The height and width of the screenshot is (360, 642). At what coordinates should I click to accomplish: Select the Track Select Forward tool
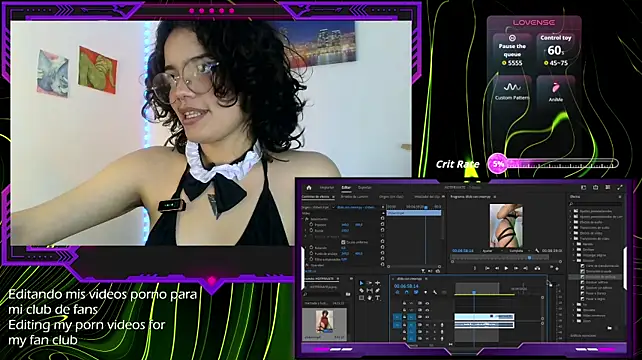coord(369,283)
